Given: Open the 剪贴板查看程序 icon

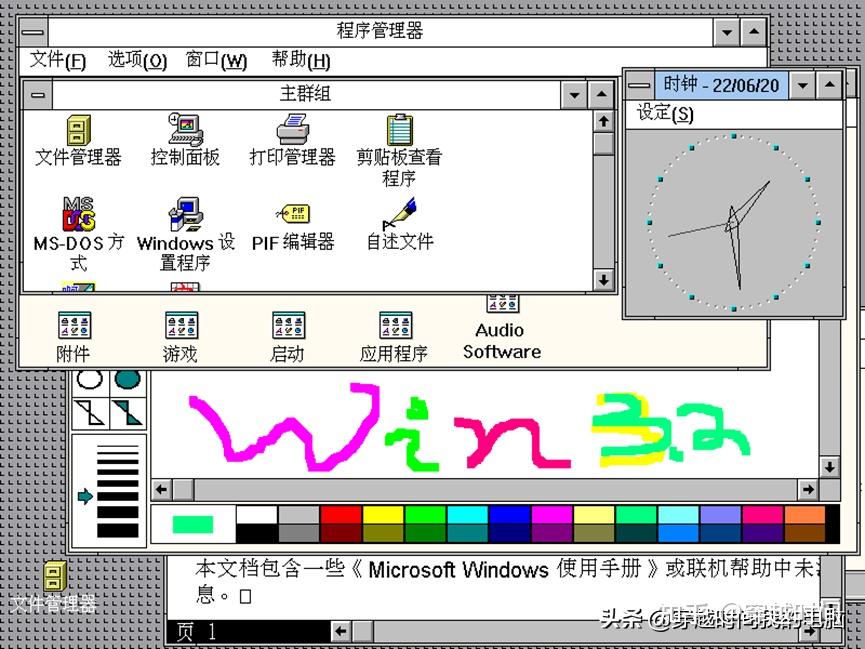Looking at the screenshot, I should click(x=398, y=130).
